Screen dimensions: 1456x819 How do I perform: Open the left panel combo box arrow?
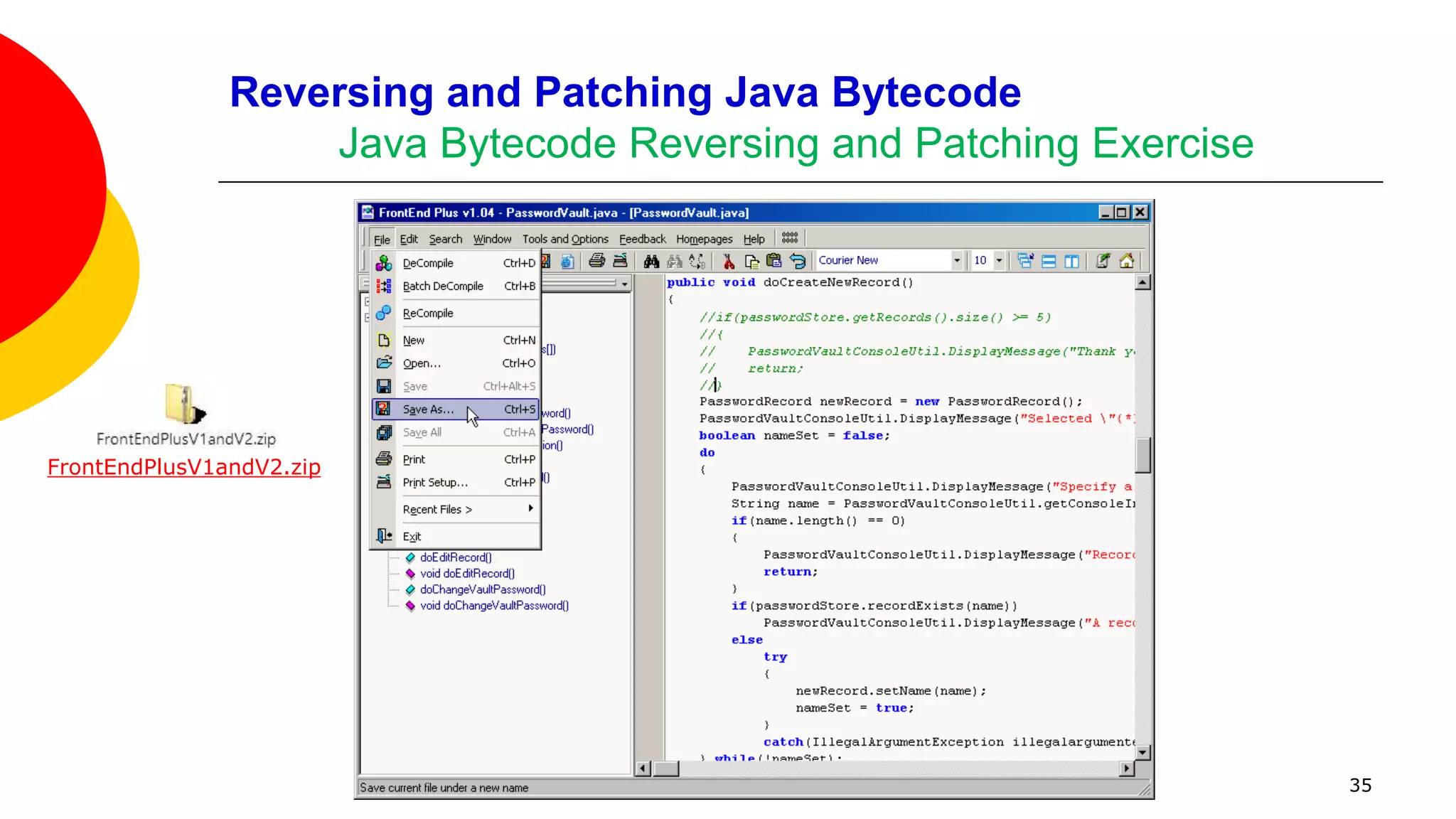tap(624, 284)
